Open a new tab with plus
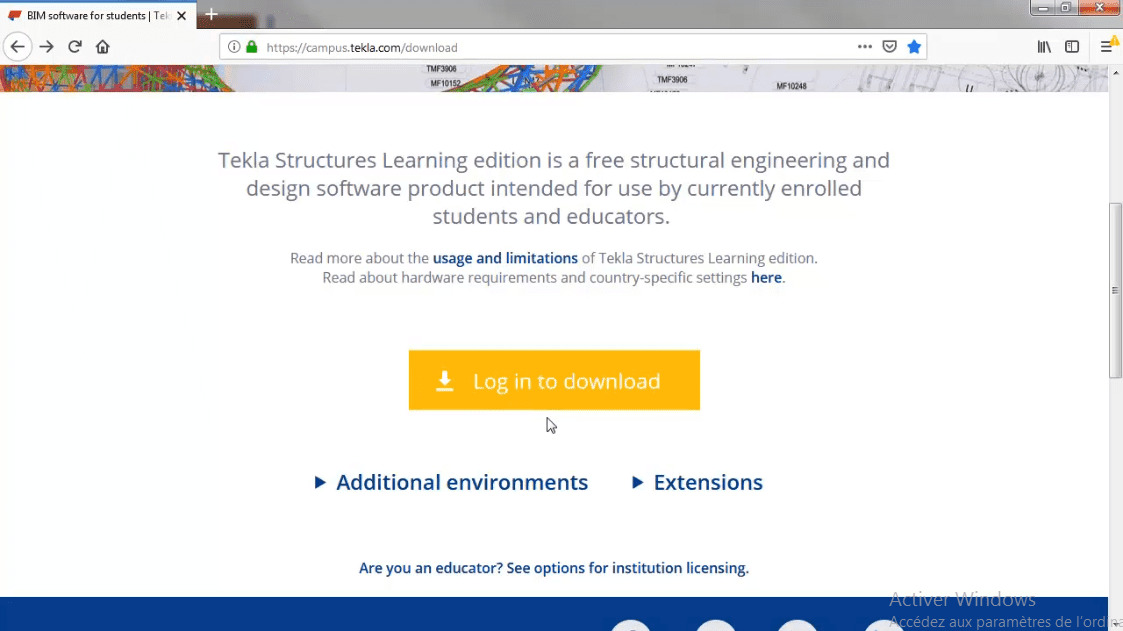The height and width of the screenshot is (631, 1123). [x=211, y=14]
